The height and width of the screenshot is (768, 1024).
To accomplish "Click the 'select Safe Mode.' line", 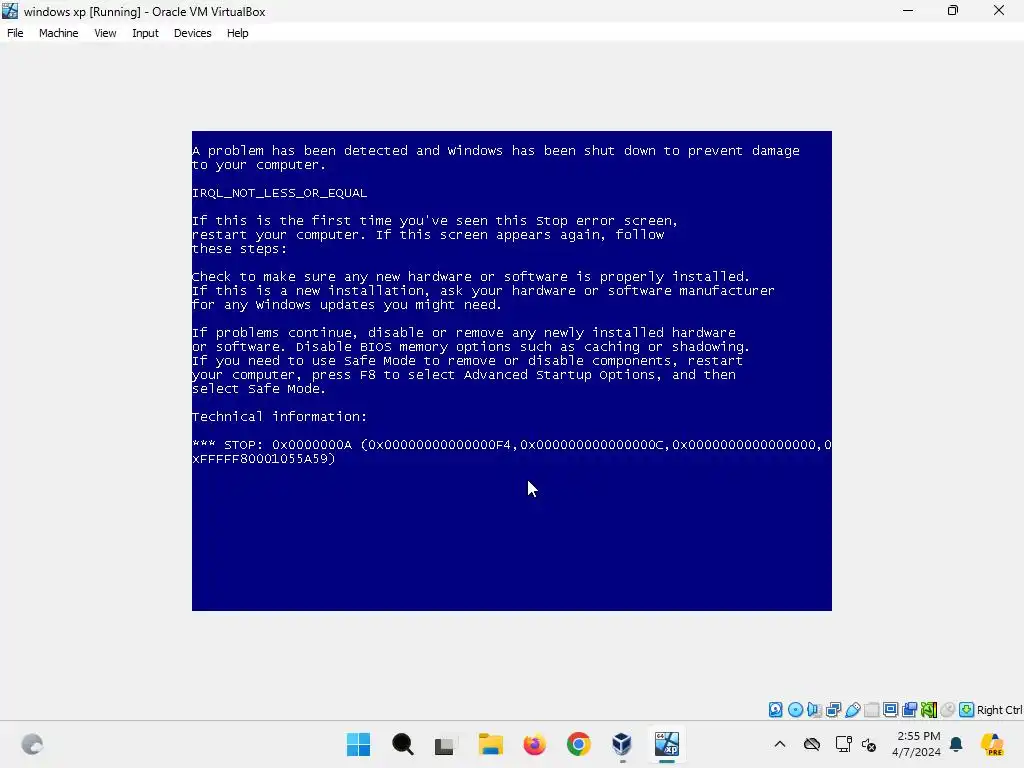I will tap(259, 389).
